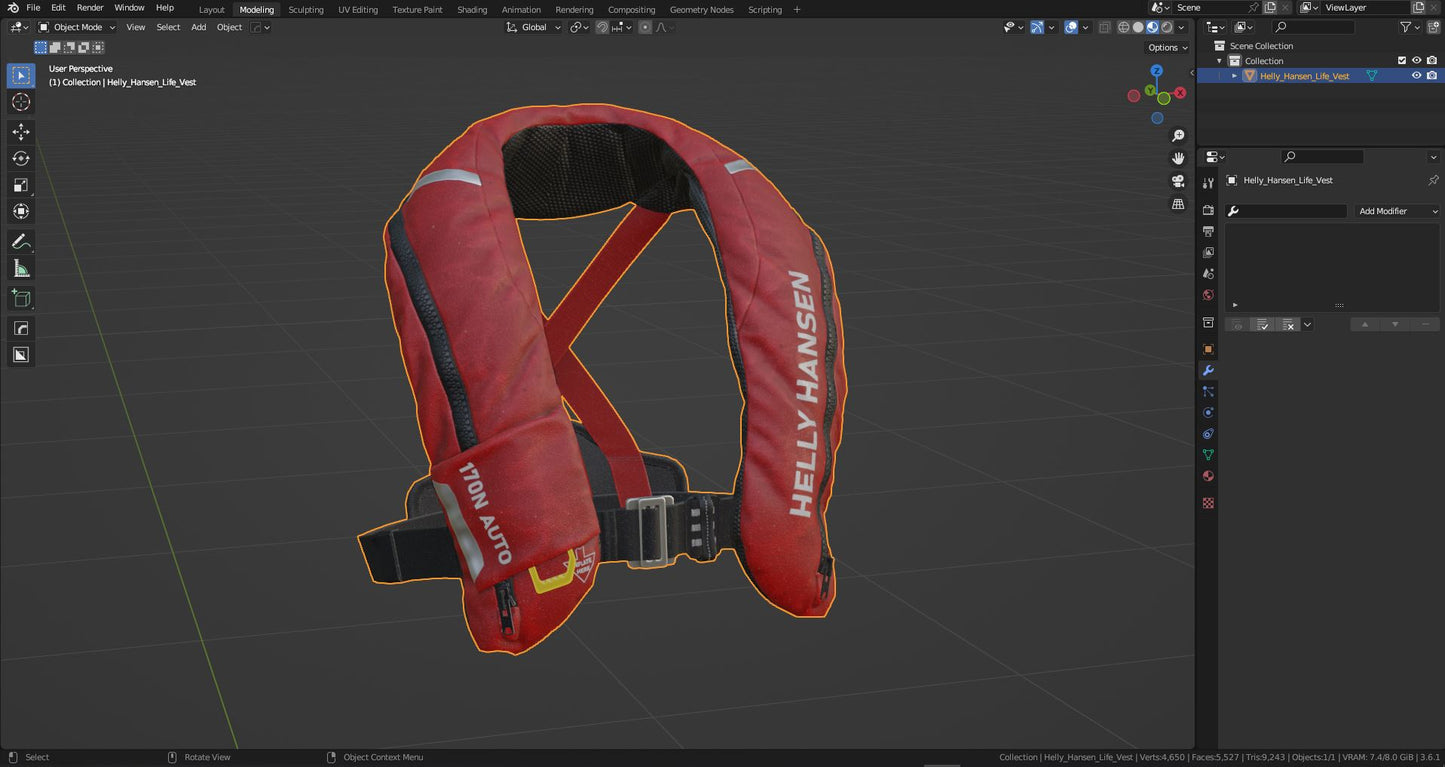Image resolution: width=1445 pixels, height=767 pixels.
Task: Open the Render Properties tab
Action: click(x=1208, y=209)
